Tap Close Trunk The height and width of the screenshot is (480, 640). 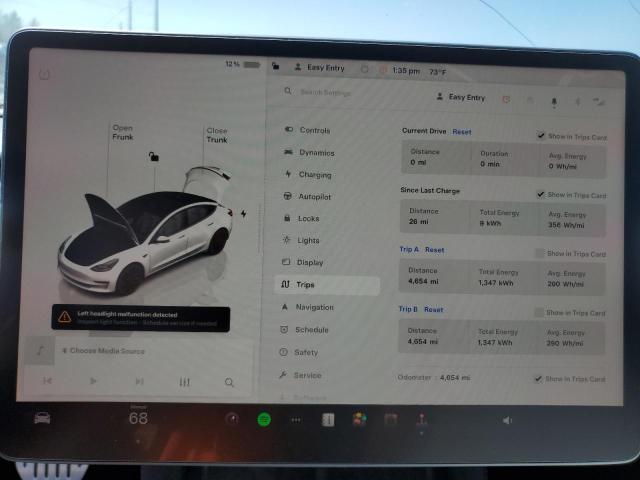217,135
